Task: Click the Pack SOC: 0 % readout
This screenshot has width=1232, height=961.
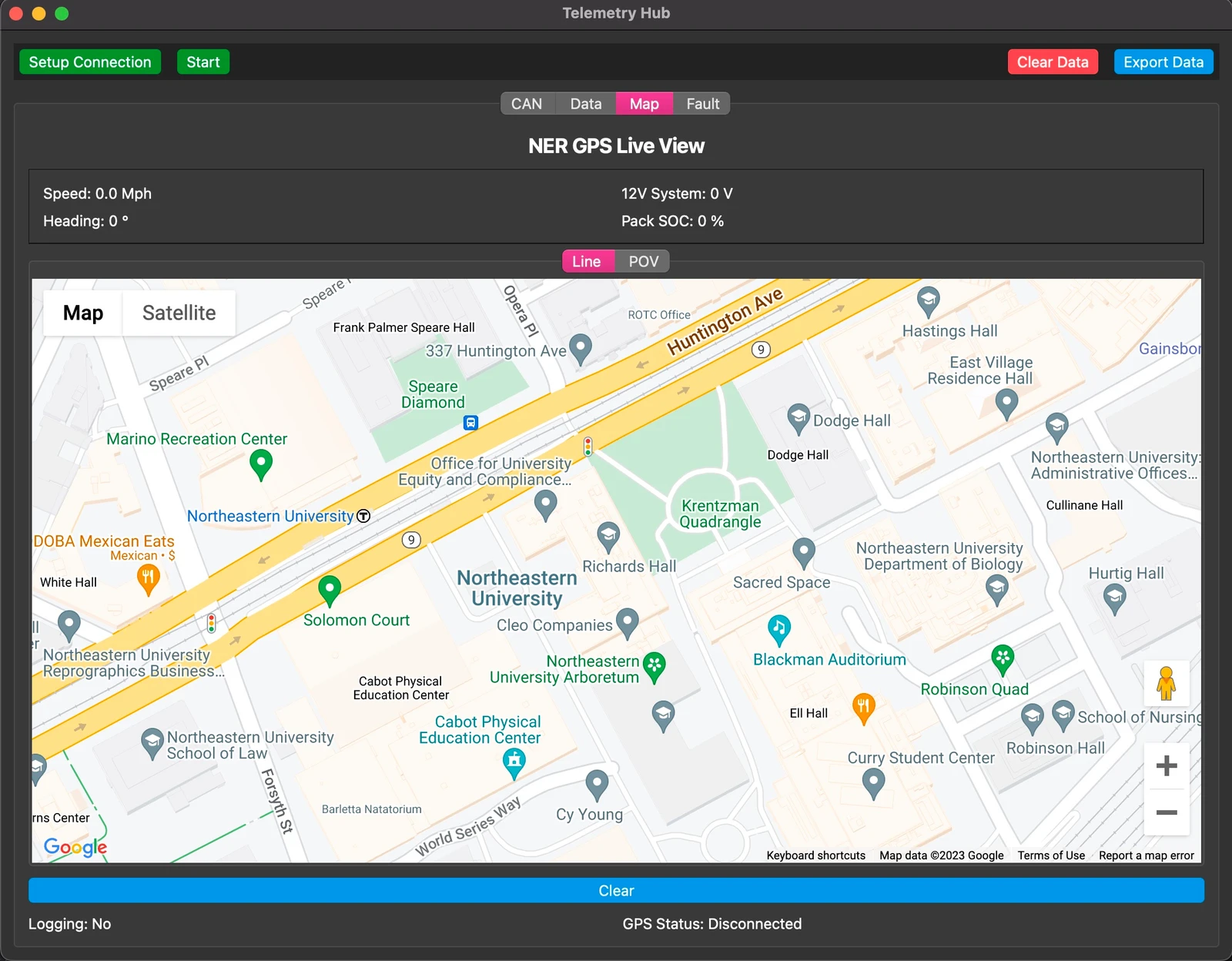Action: [x=672, y=221]
